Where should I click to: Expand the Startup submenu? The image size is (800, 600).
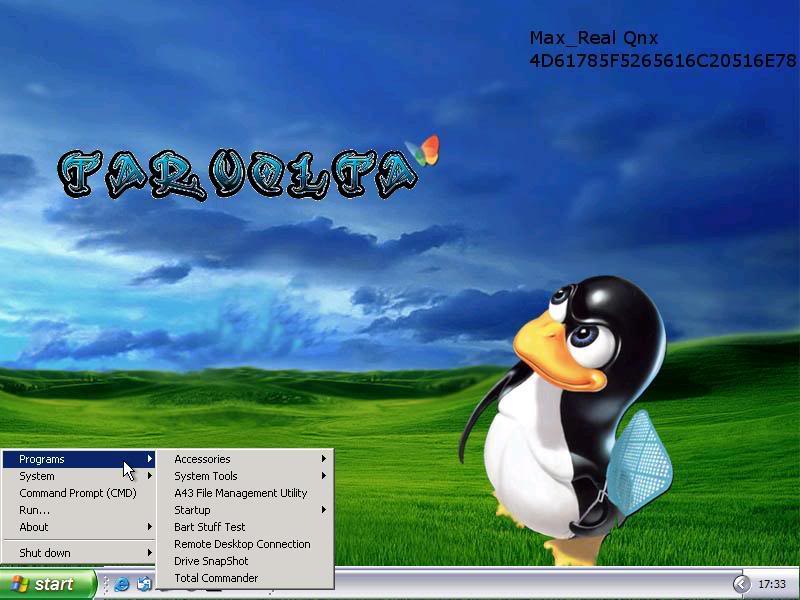245,510
